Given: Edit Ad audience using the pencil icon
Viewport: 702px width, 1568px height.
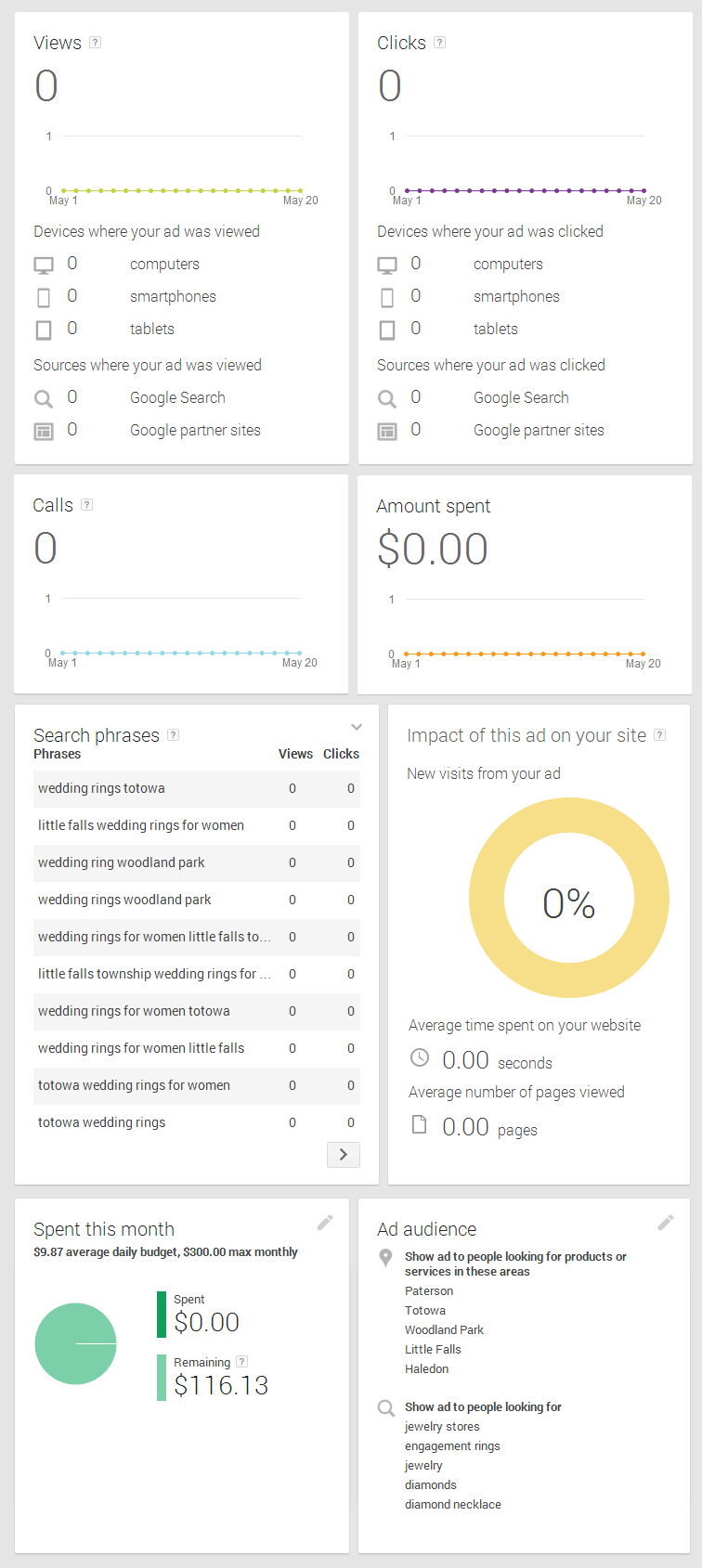Looking at the screenshot, I should point(666,1223).
